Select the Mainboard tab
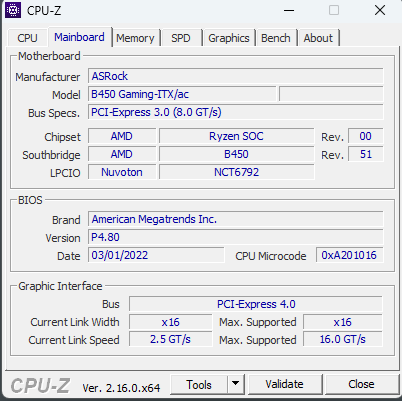This screenshot has height=401, width=402. pyautogui.click(x=79, y=37)
